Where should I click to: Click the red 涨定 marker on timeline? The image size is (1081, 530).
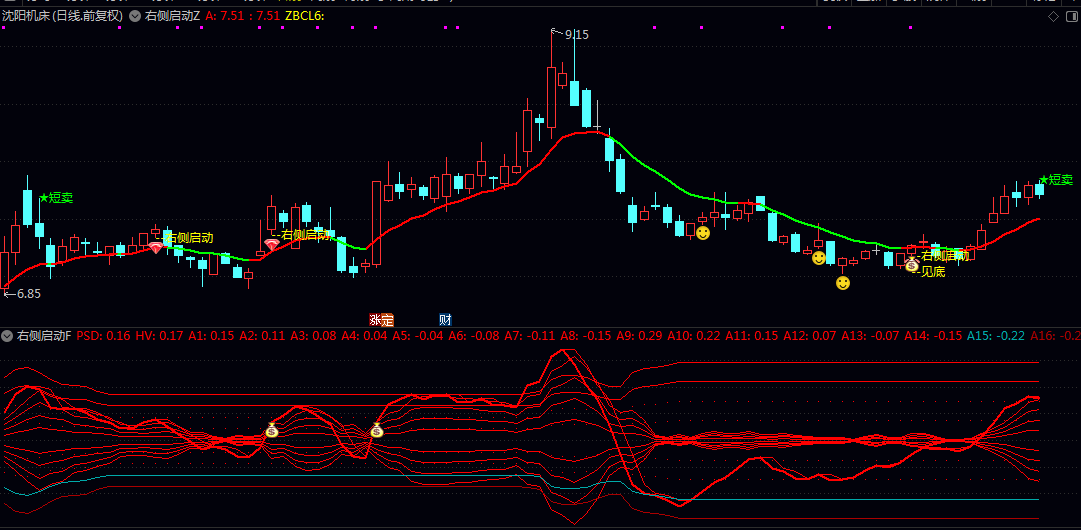click(381, 320)
